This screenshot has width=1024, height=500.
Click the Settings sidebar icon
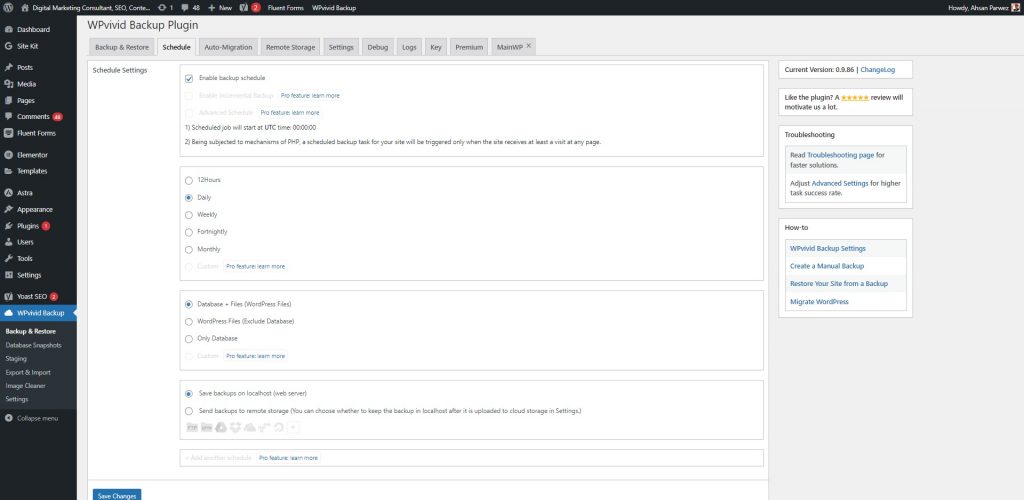pos(8,275)
